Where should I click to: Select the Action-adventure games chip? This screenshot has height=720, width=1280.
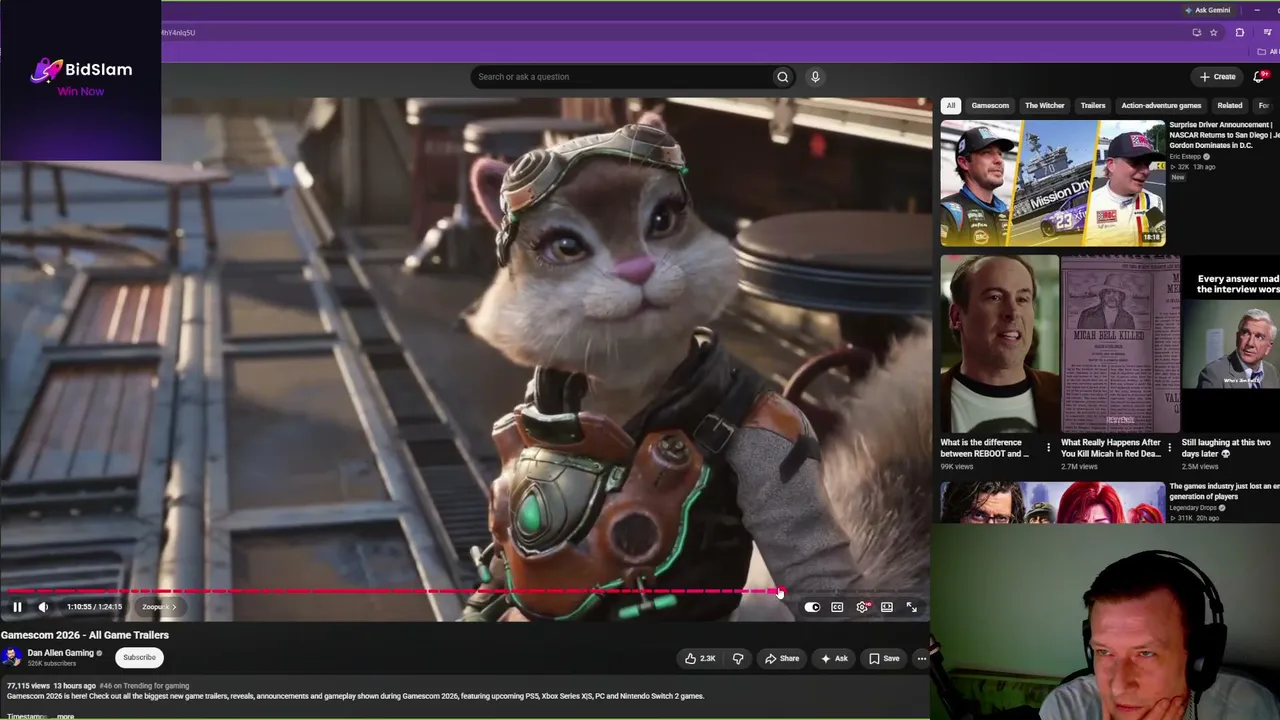(1161, 105)
